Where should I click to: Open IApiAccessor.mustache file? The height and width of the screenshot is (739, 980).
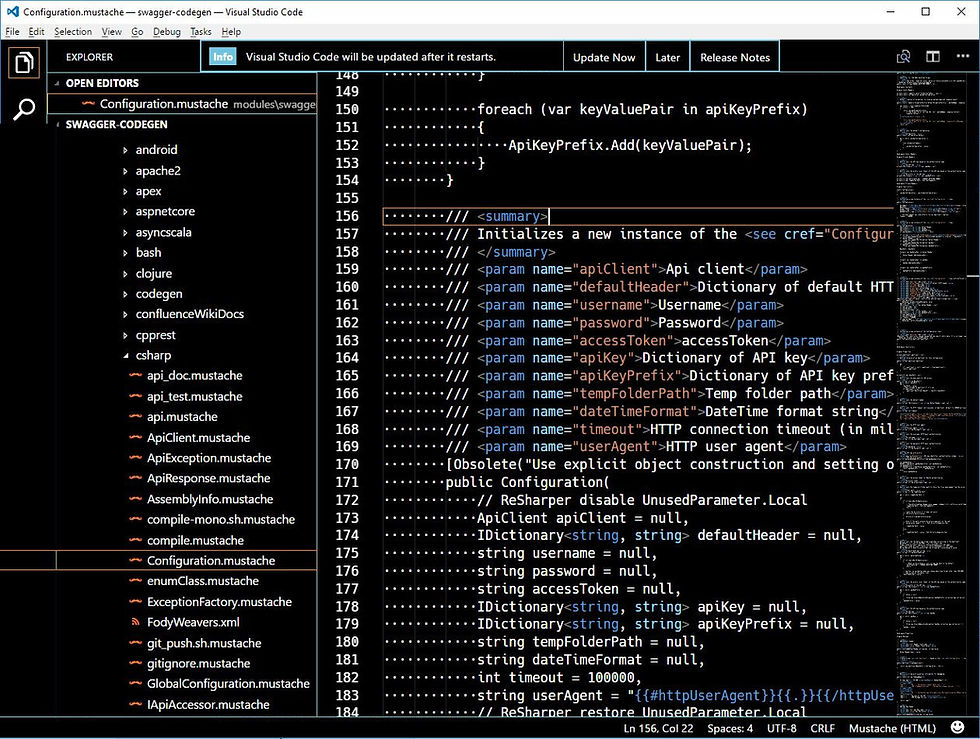(x=208, y=705)
